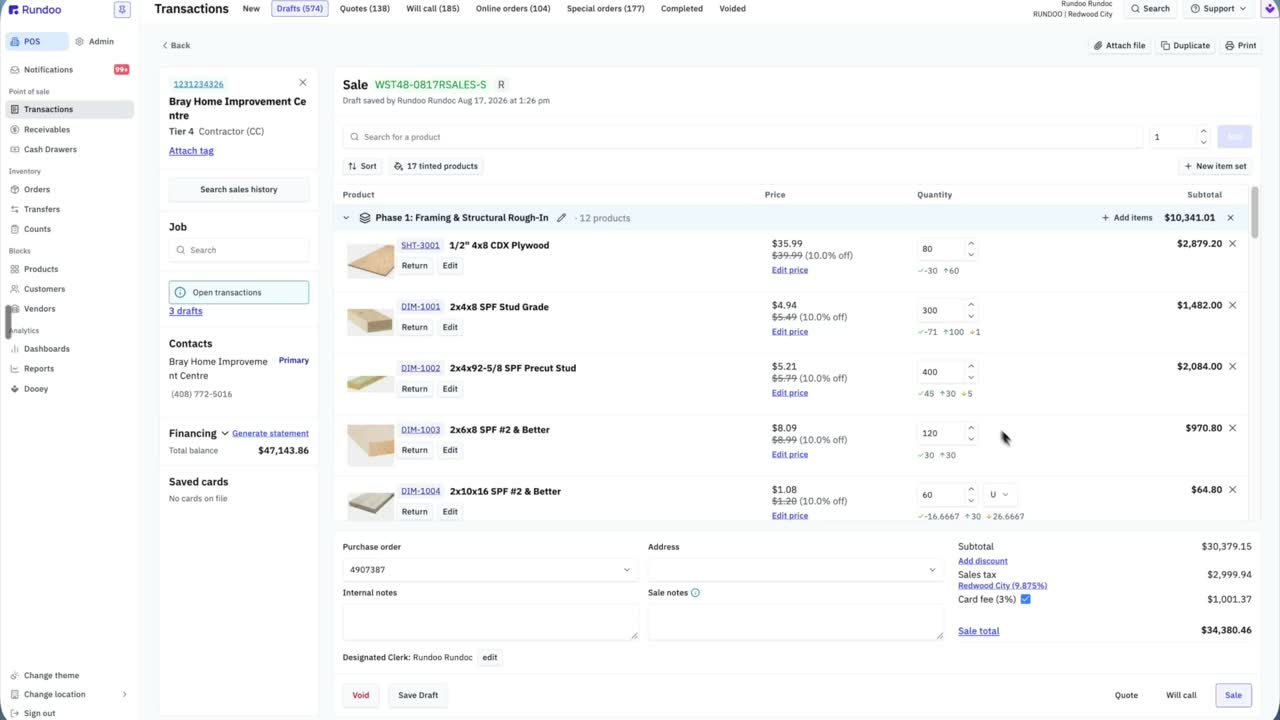This screenshot has height=720, width=1280.
Task: Open the Attach tag link
Action: click(191, 151)
